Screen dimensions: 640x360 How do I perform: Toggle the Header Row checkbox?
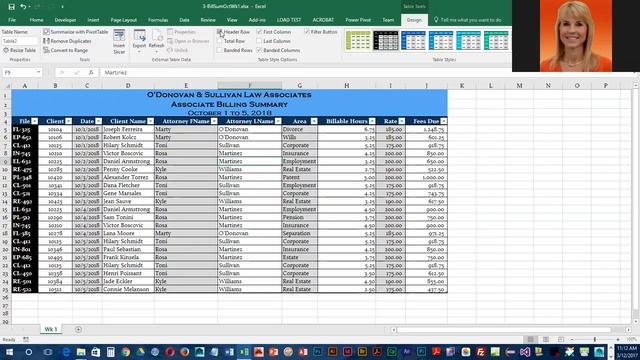click(x=220, y=31)
